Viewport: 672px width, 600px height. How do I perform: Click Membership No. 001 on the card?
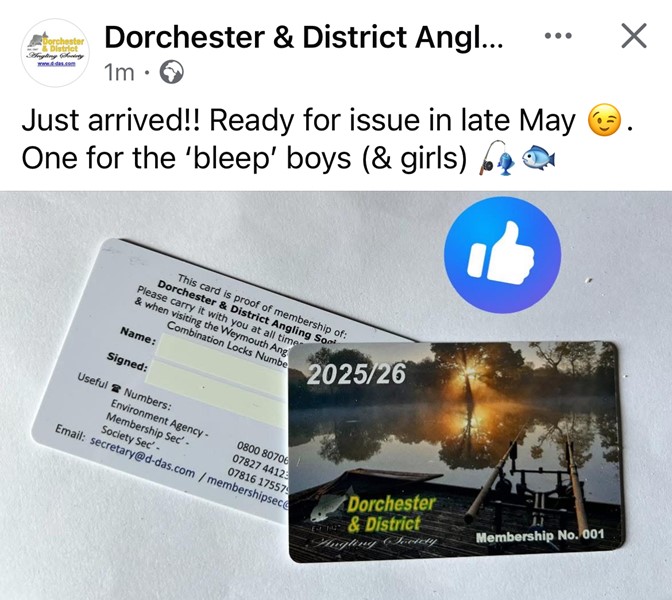[540, 536]
